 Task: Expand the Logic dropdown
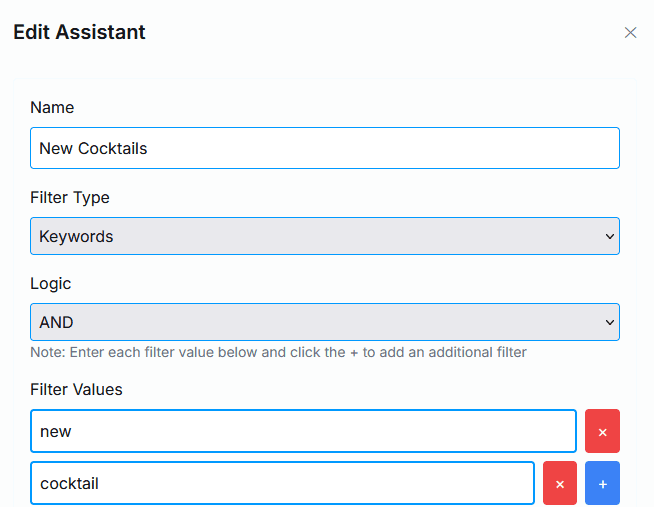[x=324, y=323]
